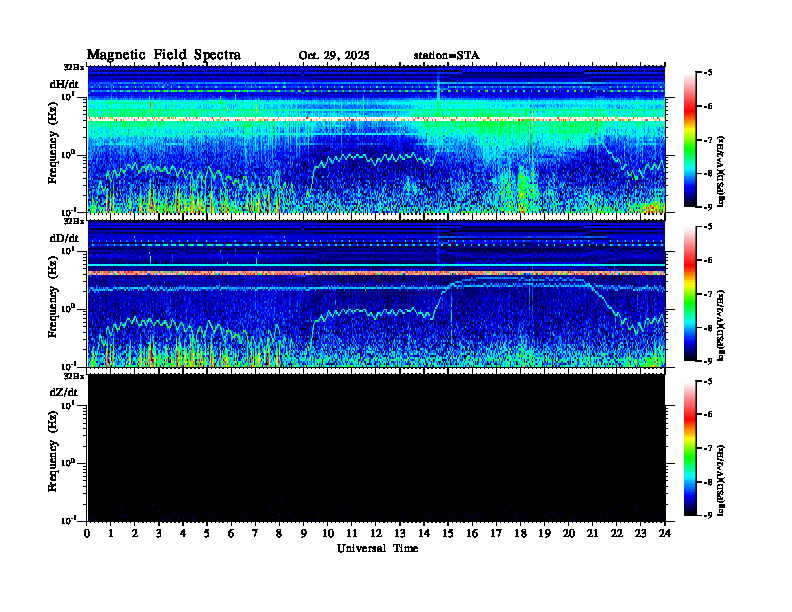Open the dH/dt spectrogram plot
The width and height of the screenshot is (792, 612).
coord(376,139)
